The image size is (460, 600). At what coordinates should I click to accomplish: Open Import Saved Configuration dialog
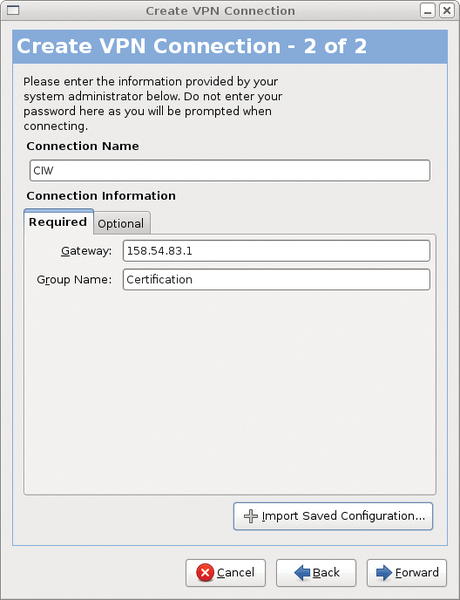pyautogui.click(x=333, y=516)
